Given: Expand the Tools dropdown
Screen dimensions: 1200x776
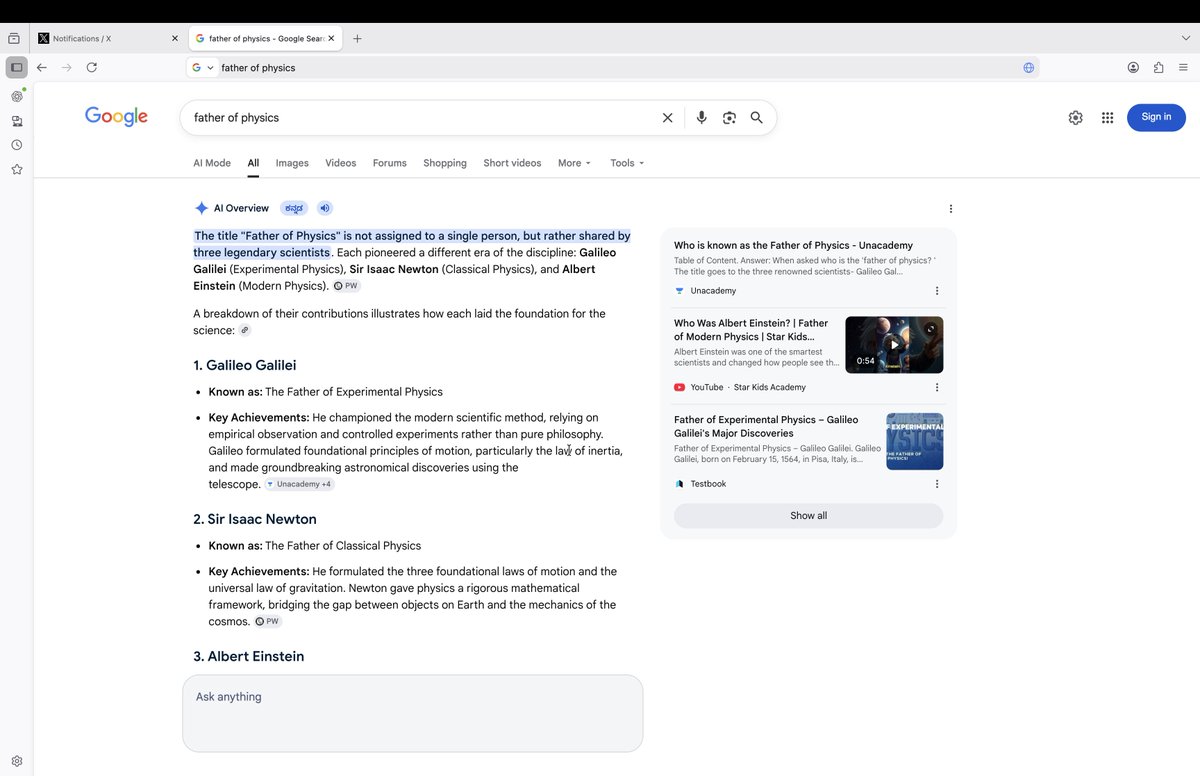Looking at the screenshot, I should pos(627,163).
